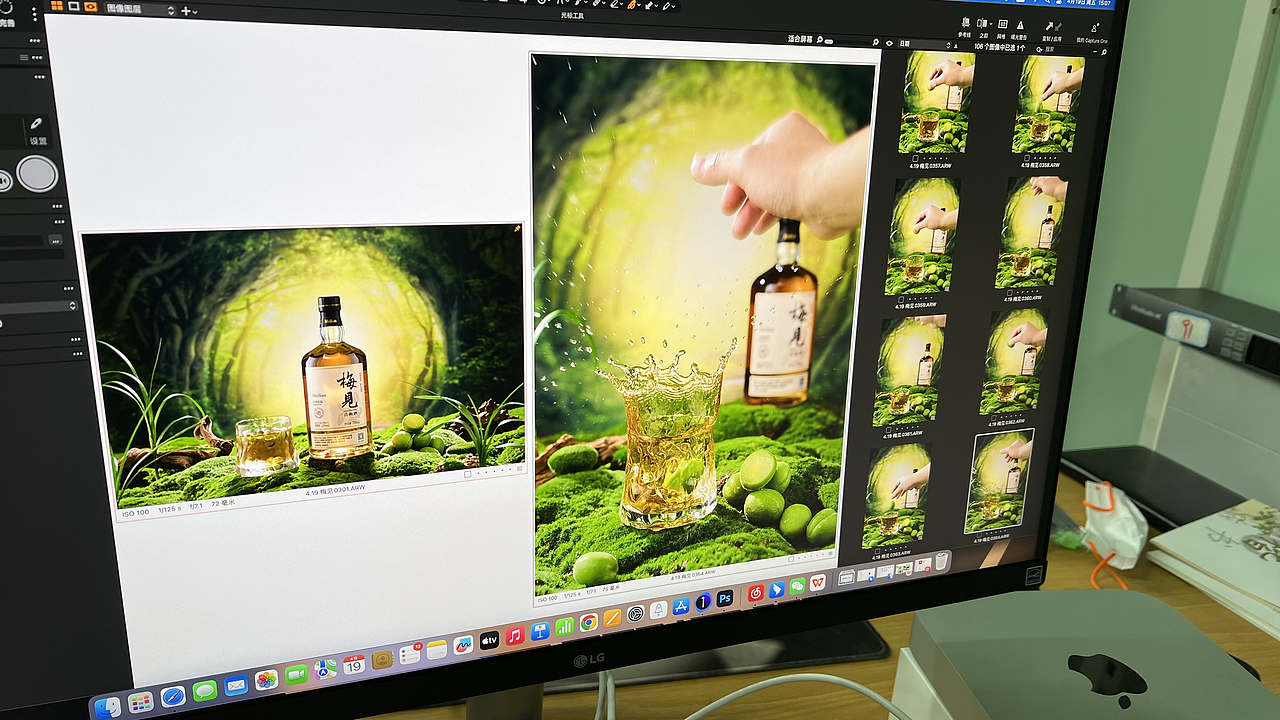Open the Trash in the Dock
The width and height of the screenshot is (1280, 720).
[942, 562]
